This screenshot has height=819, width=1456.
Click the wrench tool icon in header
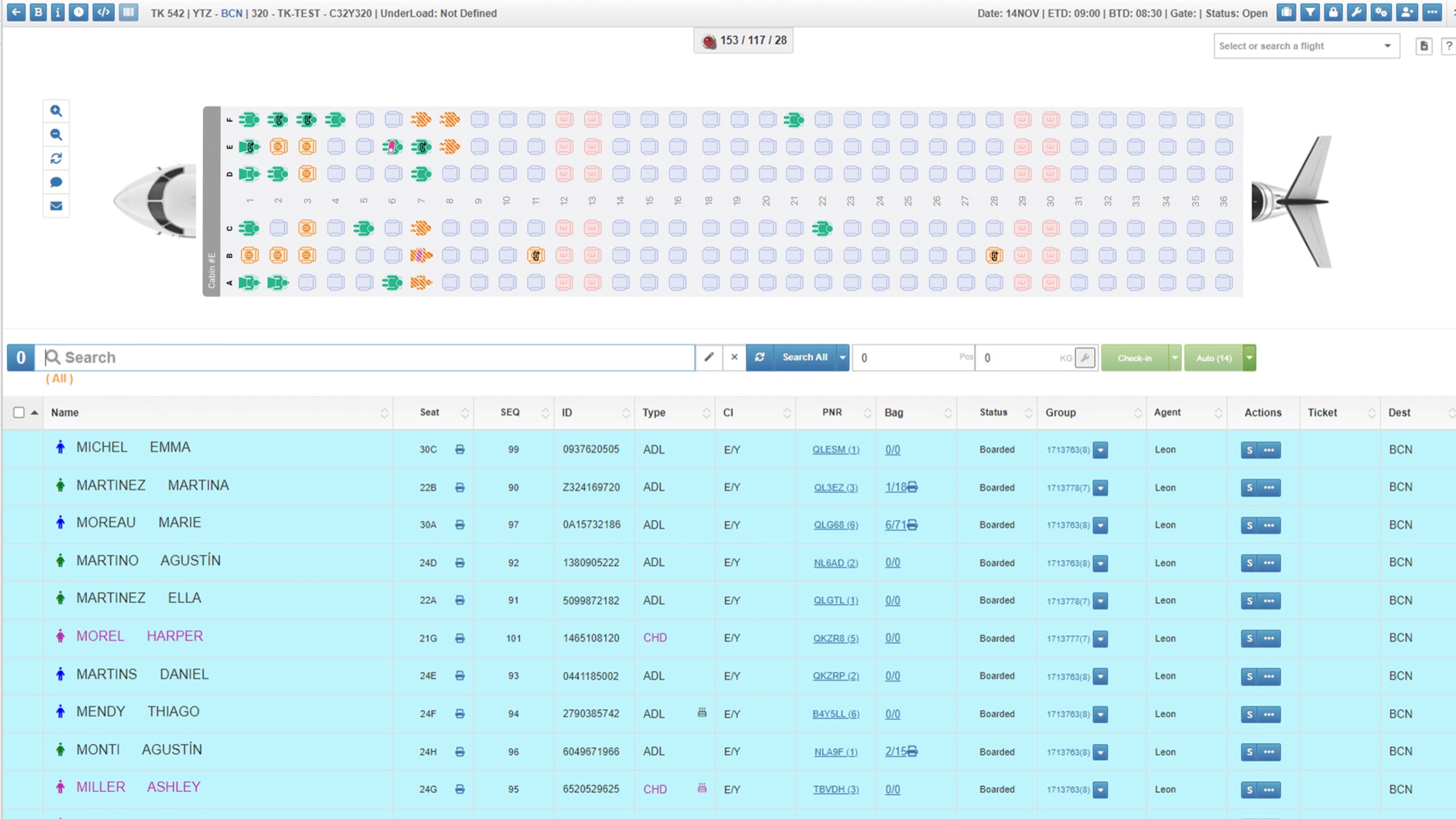pos(1356,13)
